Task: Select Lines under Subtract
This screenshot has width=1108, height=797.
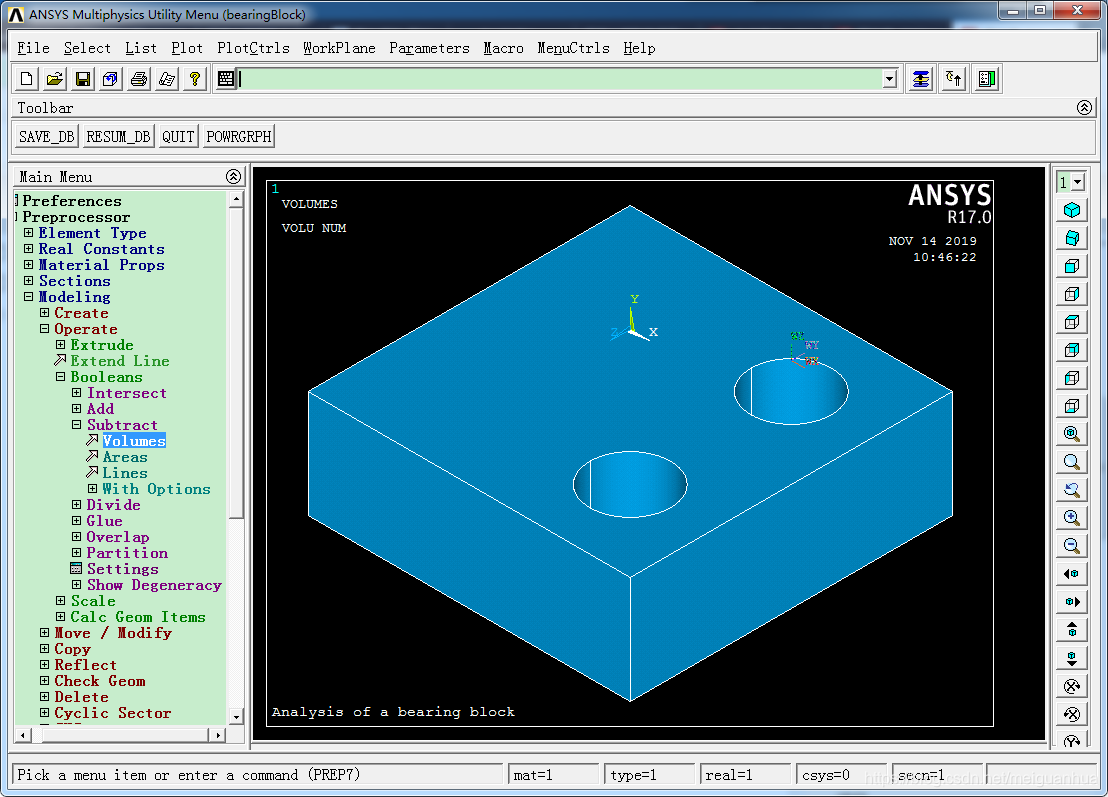Action: pyautogui.click(x=125, y=473)
